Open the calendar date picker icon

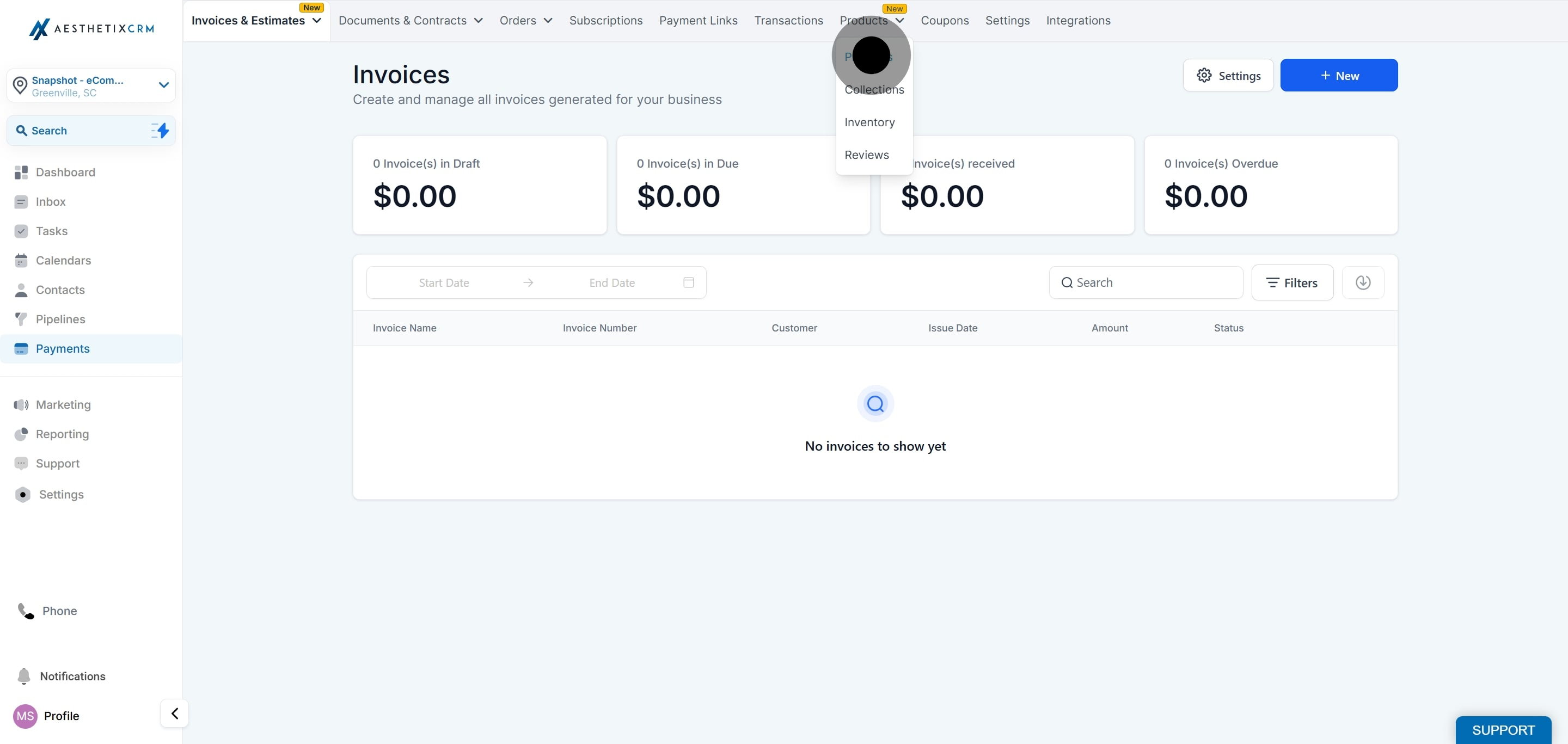click(688, 282)
